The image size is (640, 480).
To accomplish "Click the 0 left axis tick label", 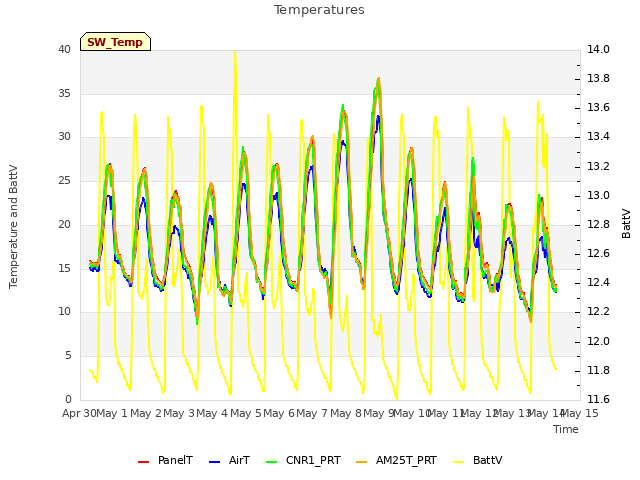I will coord(68,399).
